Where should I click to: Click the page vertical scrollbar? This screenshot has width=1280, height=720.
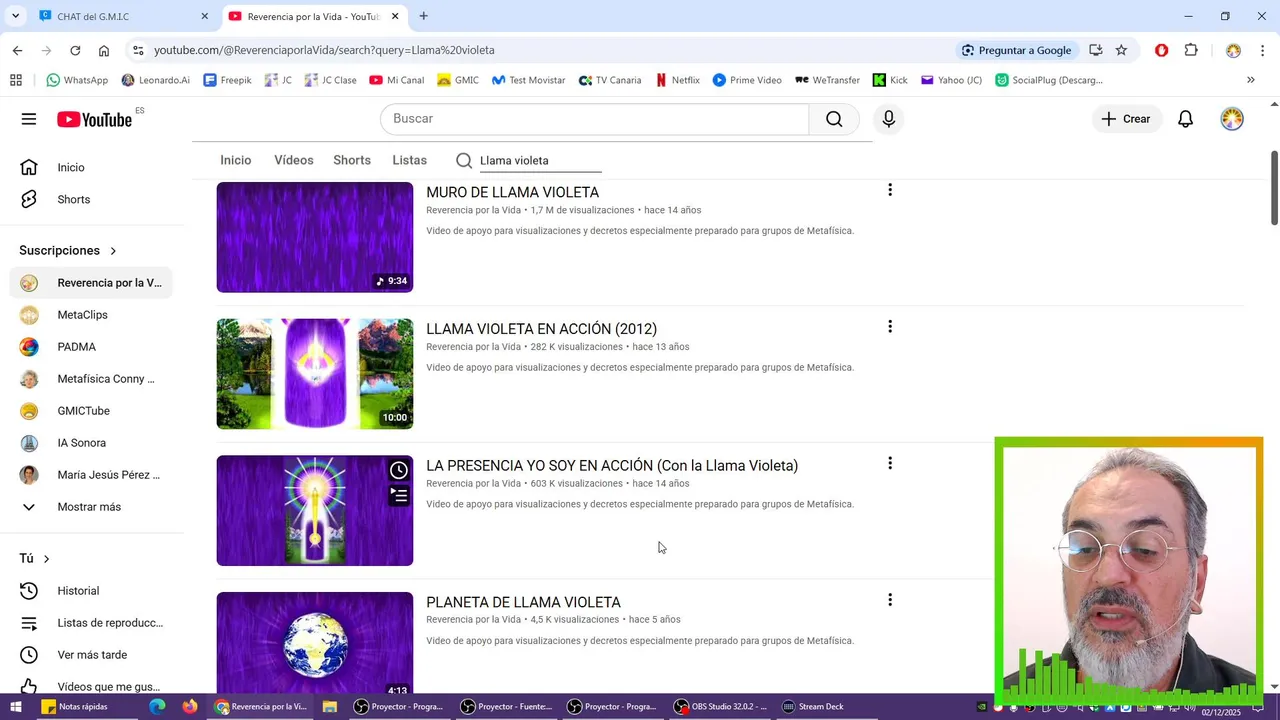point(1274,188)
